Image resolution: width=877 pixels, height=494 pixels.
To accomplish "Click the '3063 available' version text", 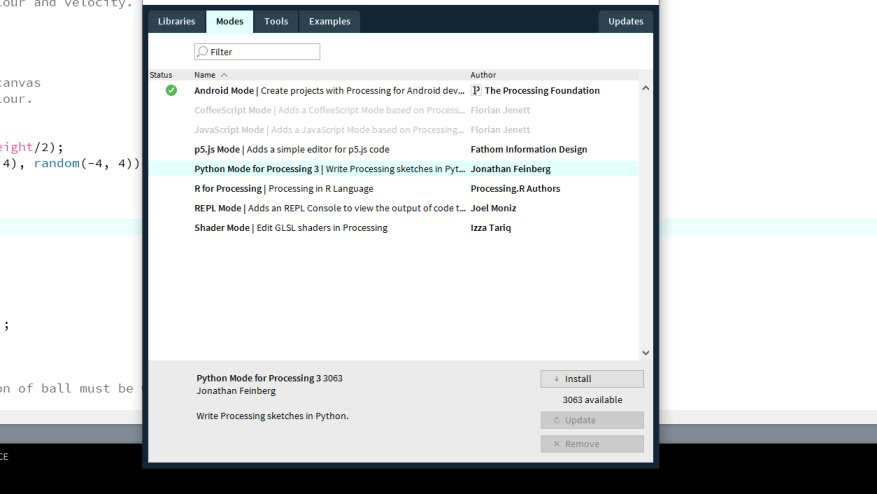I will click(592, 399).
